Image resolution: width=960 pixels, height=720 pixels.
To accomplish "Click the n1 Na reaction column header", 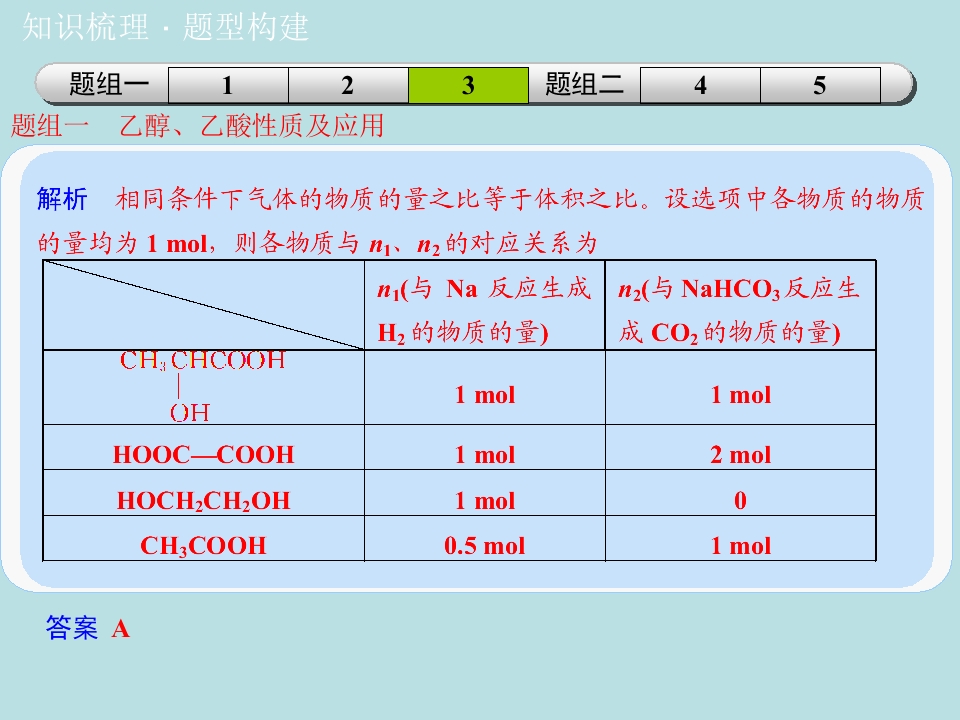I will (485, 310).
